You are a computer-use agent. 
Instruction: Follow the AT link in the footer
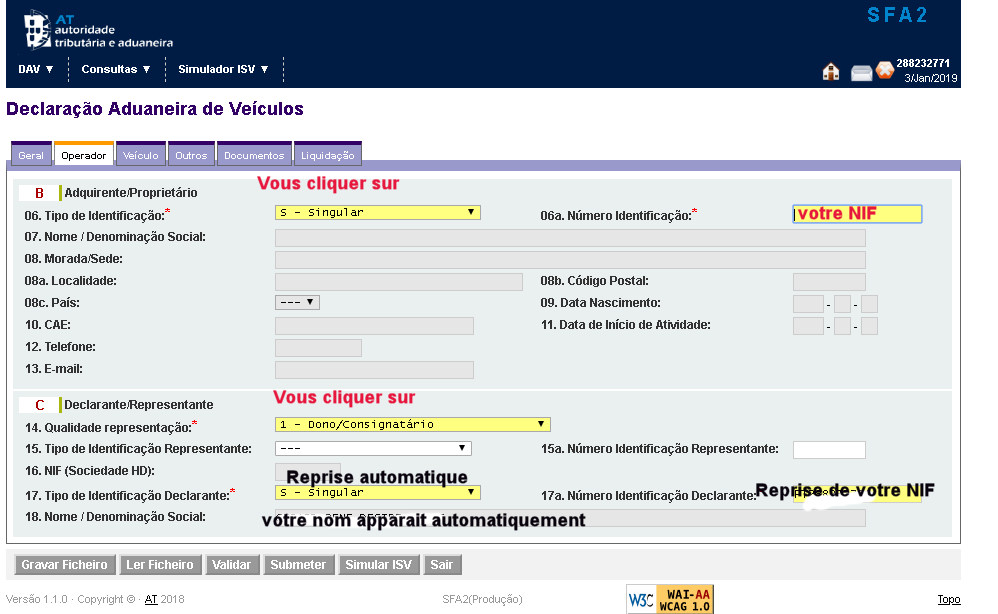click(x=151, y=599)
